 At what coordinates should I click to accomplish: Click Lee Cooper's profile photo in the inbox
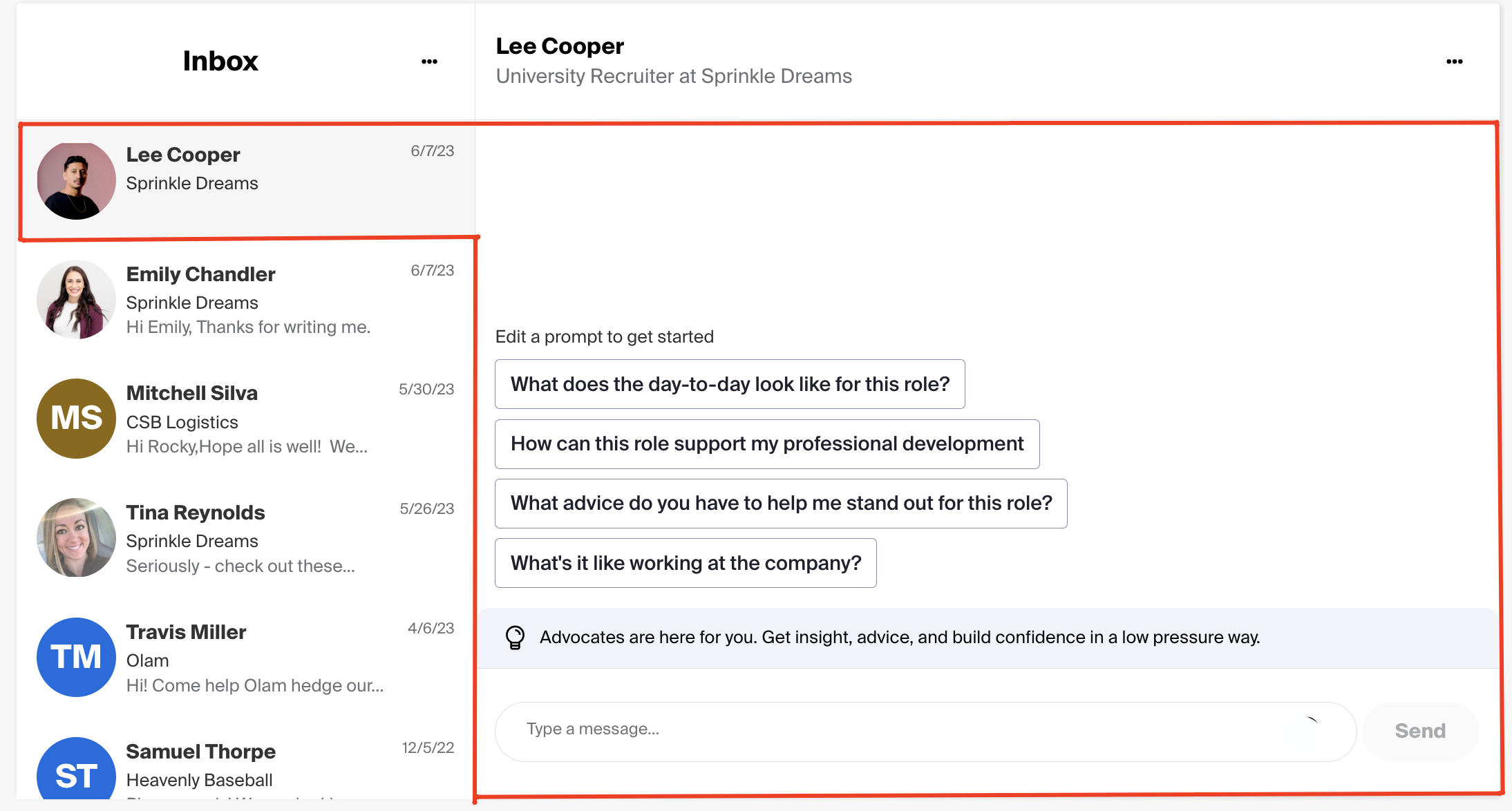[x=76, y=180]
